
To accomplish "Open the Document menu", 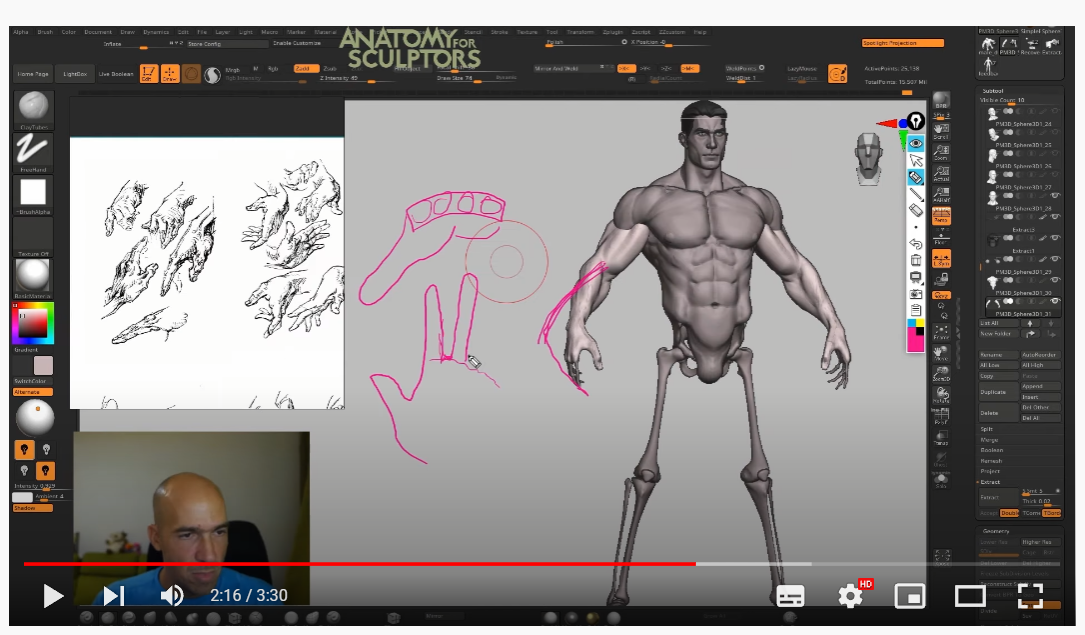I will [98, 32].
